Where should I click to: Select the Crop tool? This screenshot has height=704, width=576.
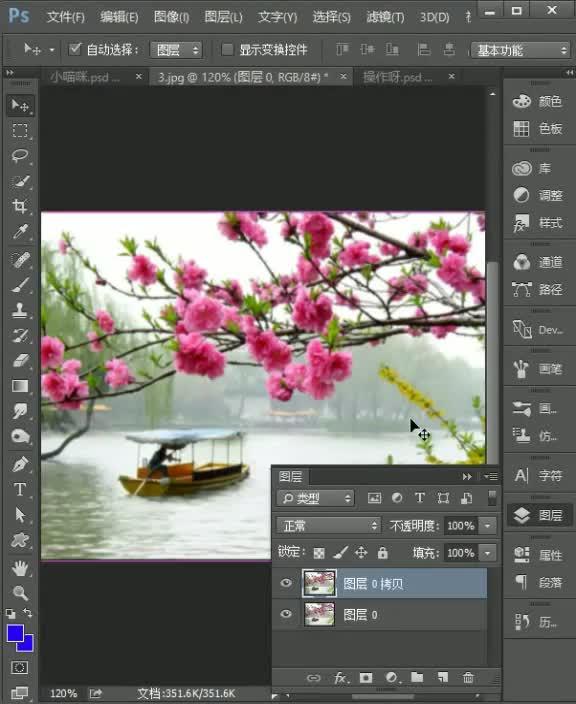(20, 207)
